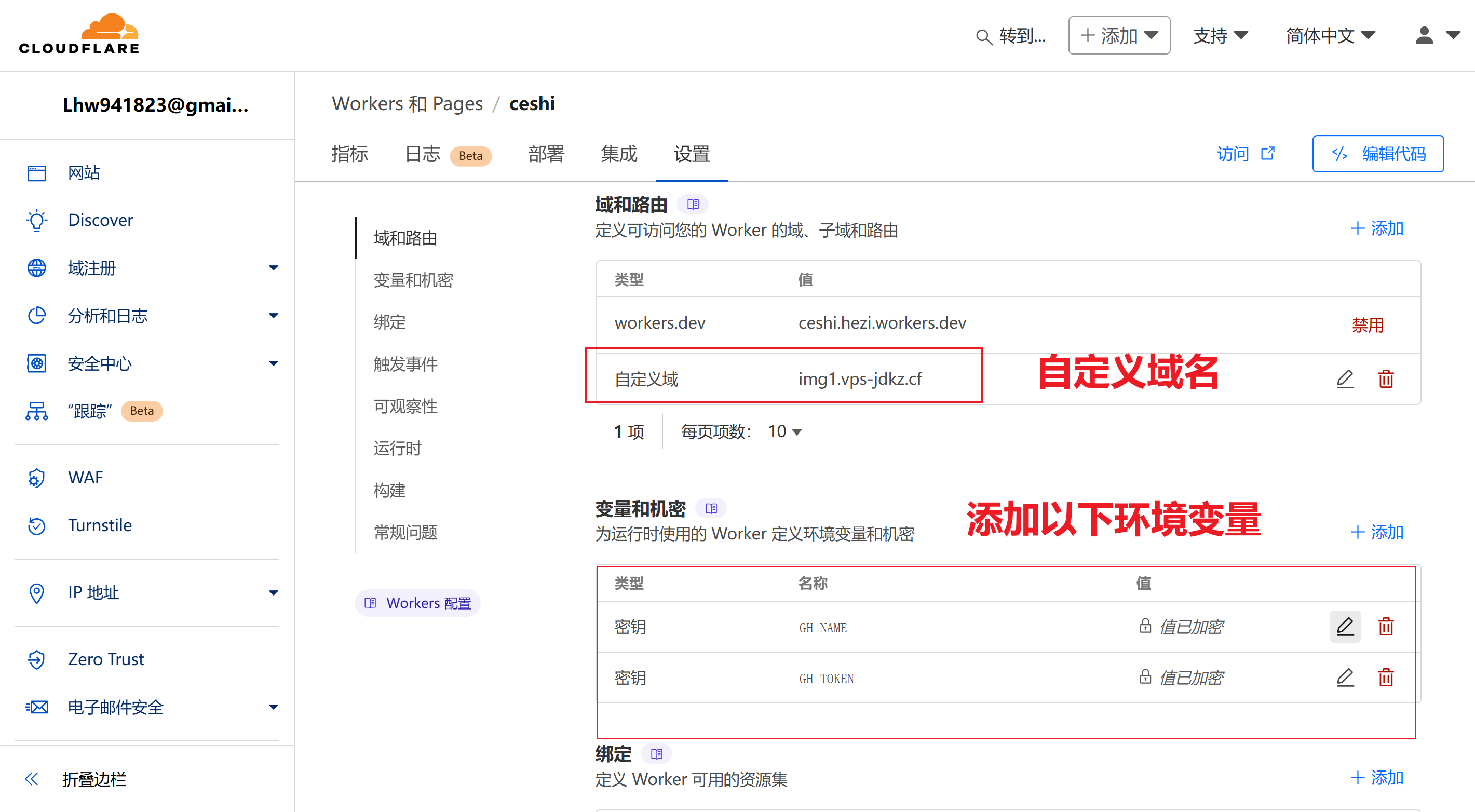
Task: Delete the GH_TOKEN secret
Action: pyautogui.click(x=1386, y=678)
